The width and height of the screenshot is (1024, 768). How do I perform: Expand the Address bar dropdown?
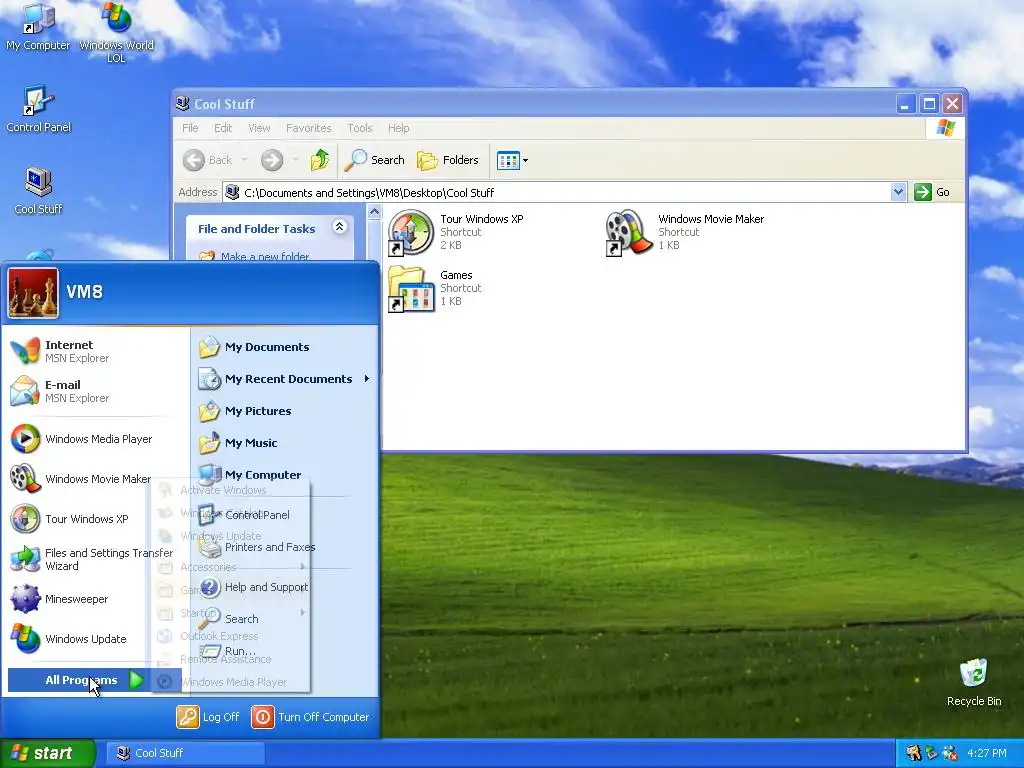[898, 192]
